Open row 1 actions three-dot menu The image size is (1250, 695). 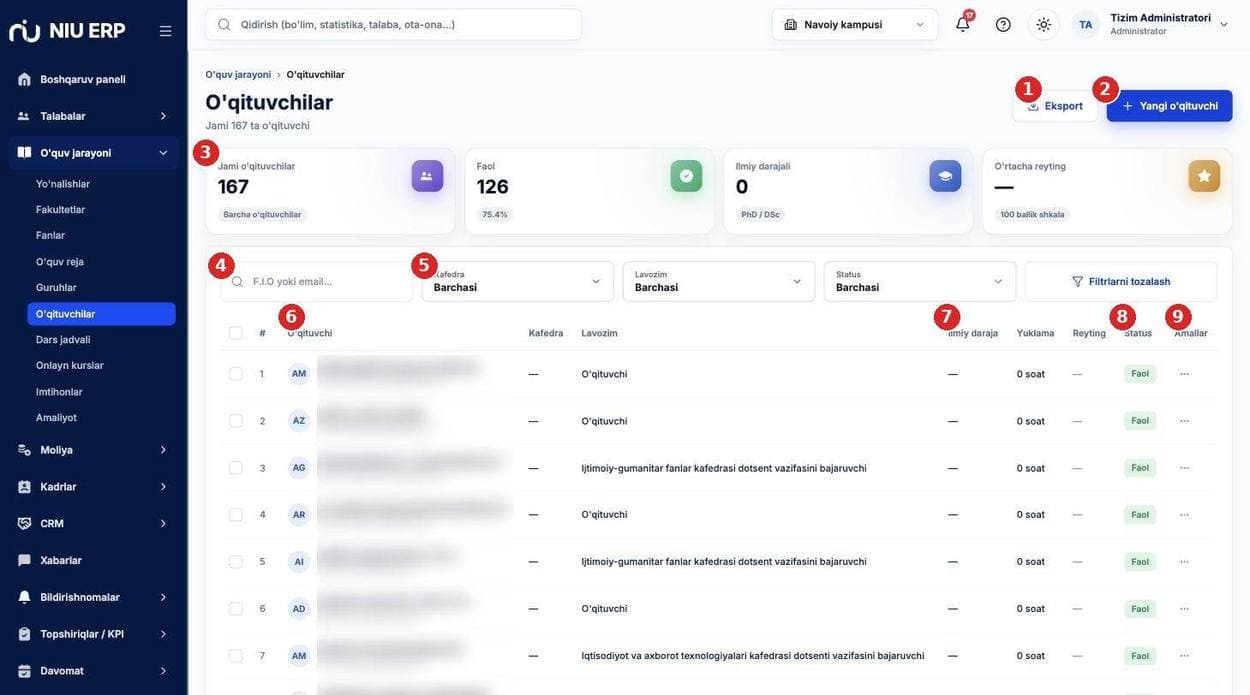1184,374
